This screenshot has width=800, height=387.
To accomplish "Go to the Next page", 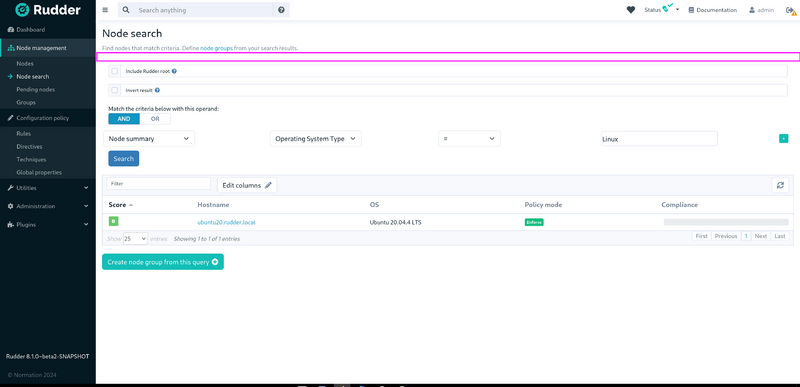I will coord(761,236).
